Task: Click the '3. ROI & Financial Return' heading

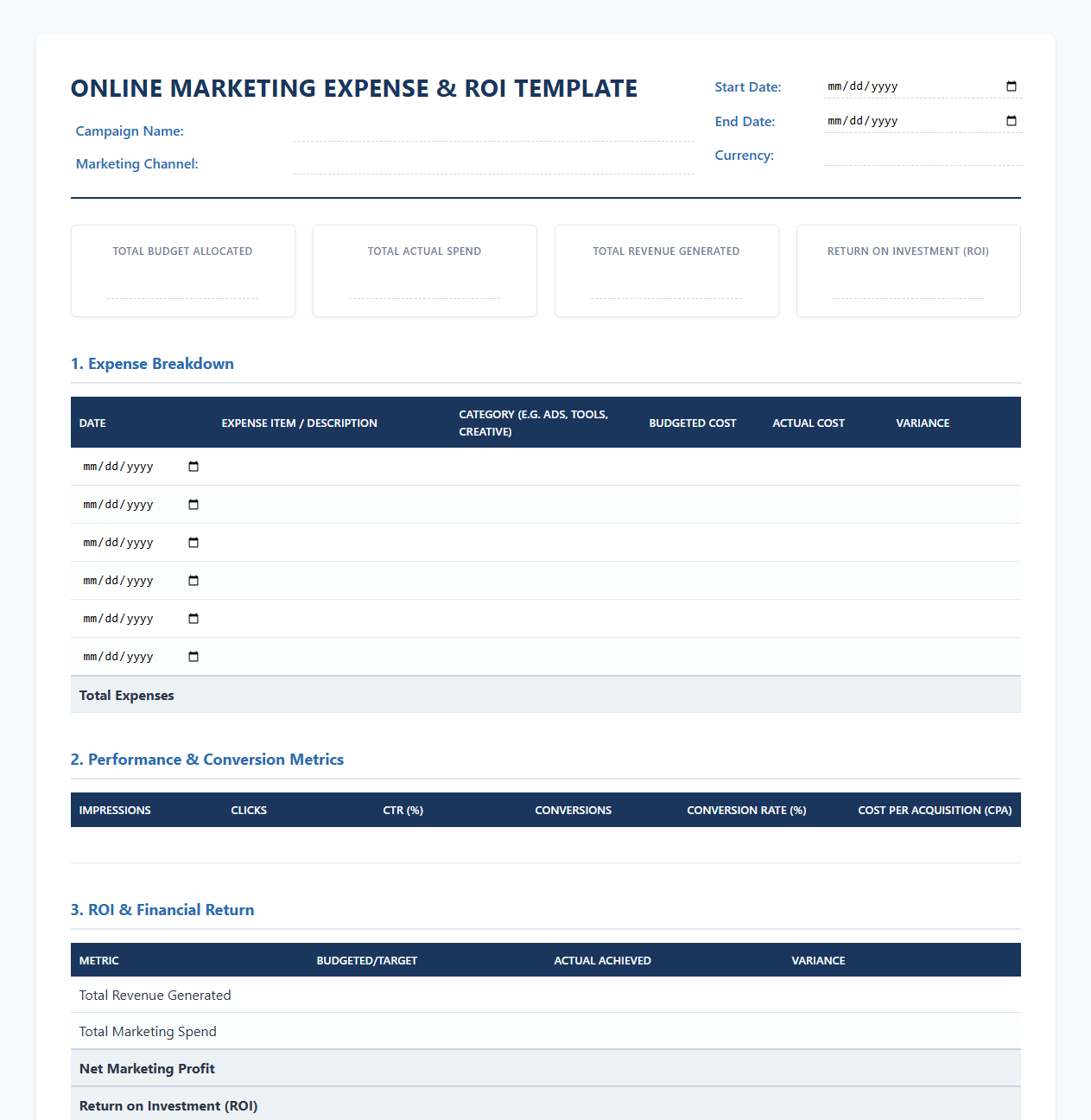Action: pos(162,910)
